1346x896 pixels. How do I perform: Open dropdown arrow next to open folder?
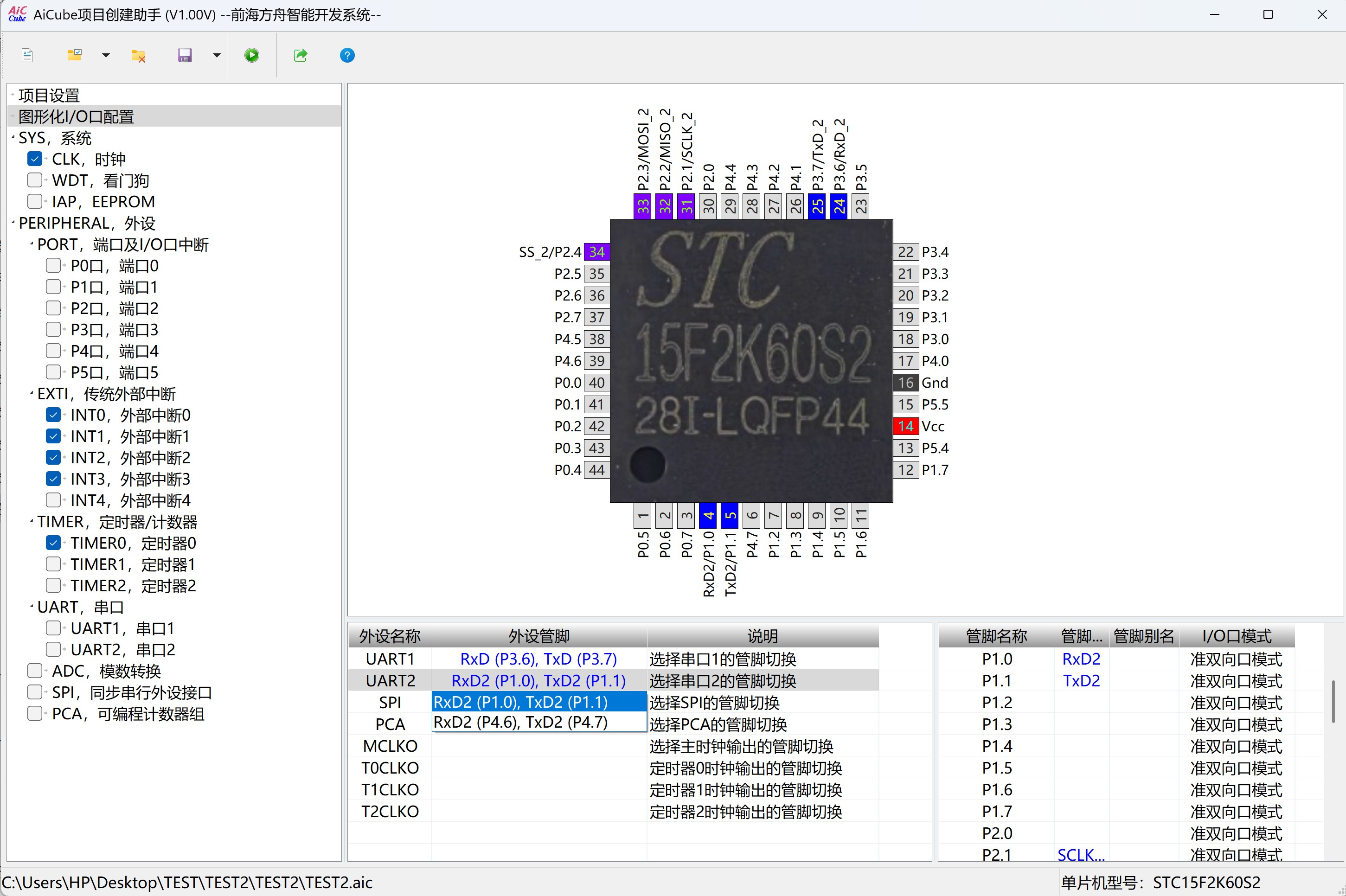pos(106,56)
